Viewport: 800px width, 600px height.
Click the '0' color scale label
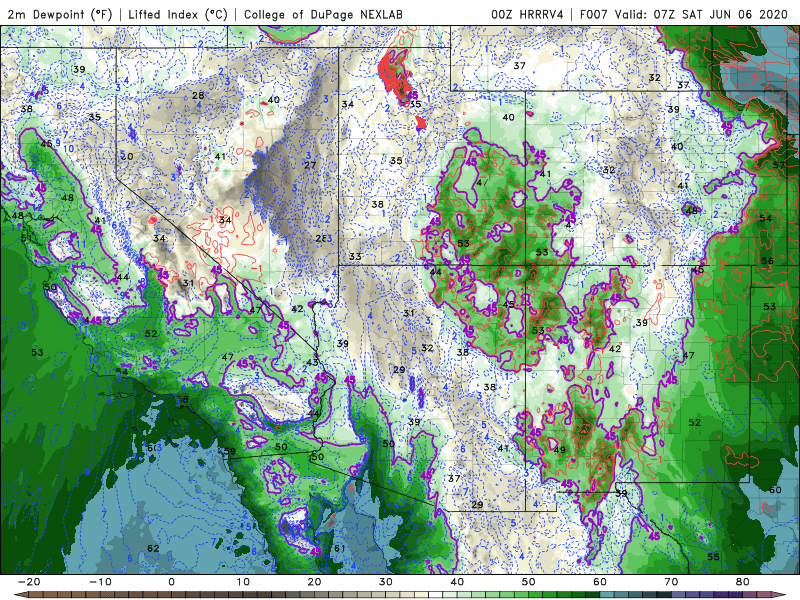171,582
